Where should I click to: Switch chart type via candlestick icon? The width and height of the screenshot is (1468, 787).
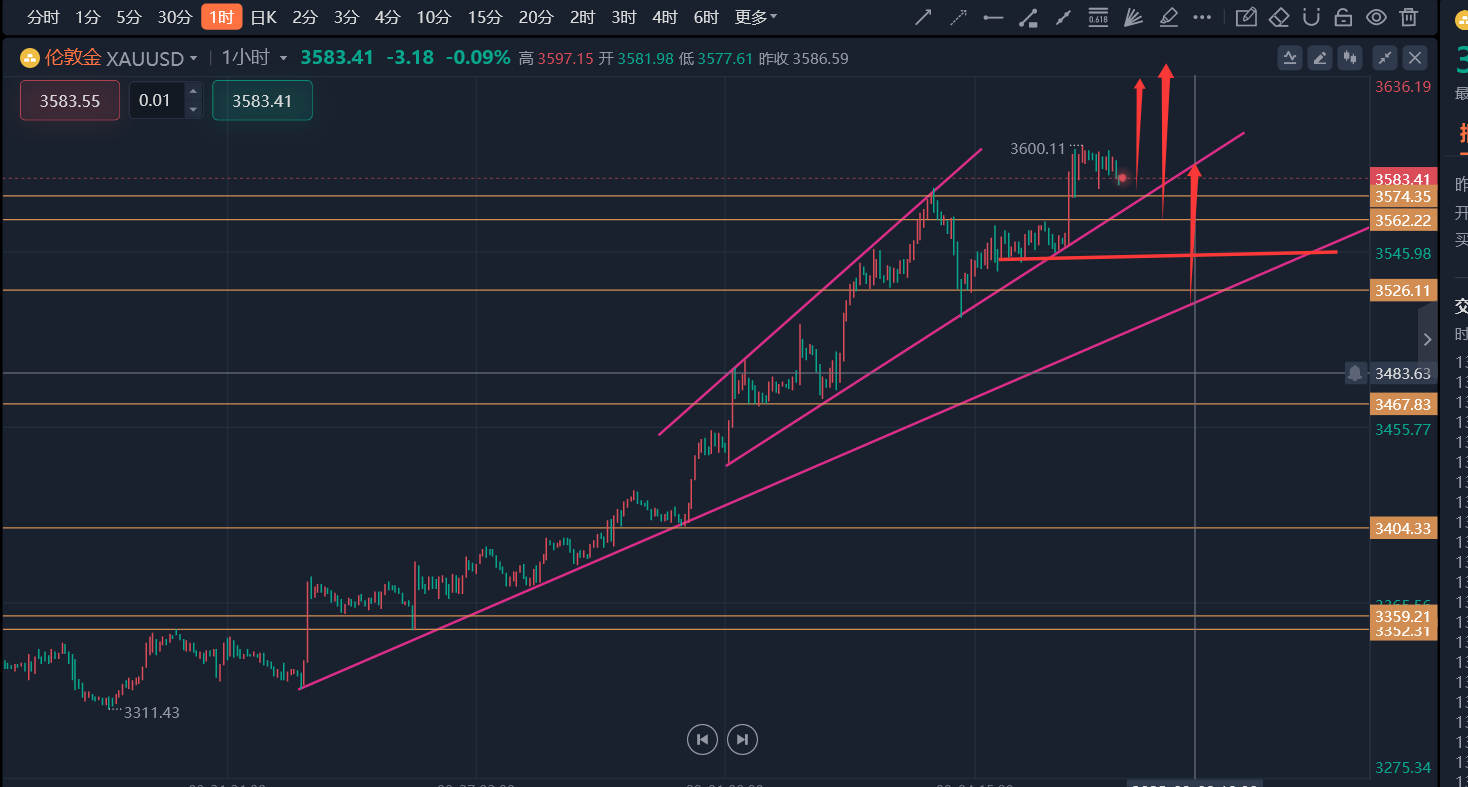coord(1351,58)
